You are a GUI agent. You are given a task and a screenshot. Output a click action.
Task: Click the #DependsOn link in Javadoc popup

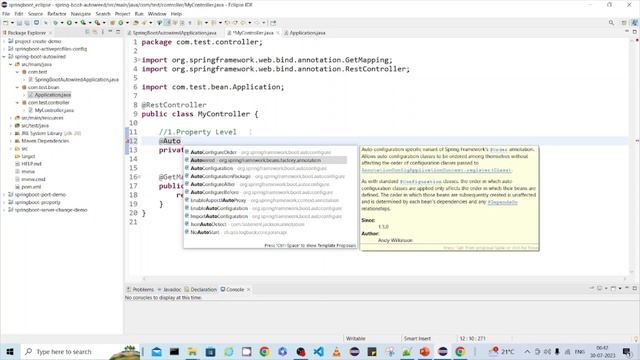pos(502,202)
